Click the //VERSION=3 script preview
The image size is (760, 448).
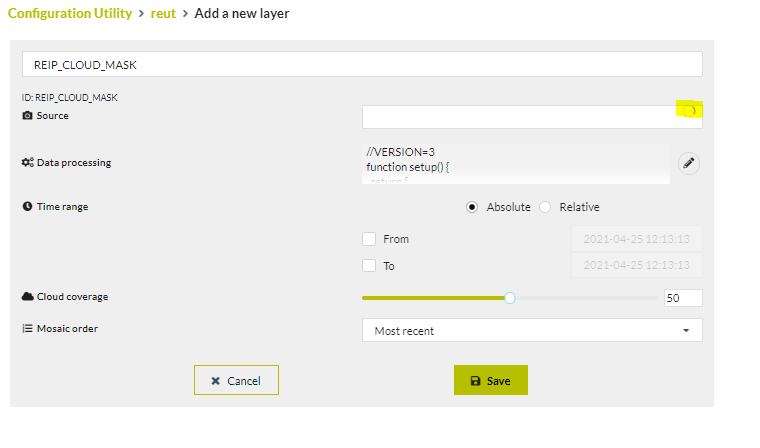point(516,164)
